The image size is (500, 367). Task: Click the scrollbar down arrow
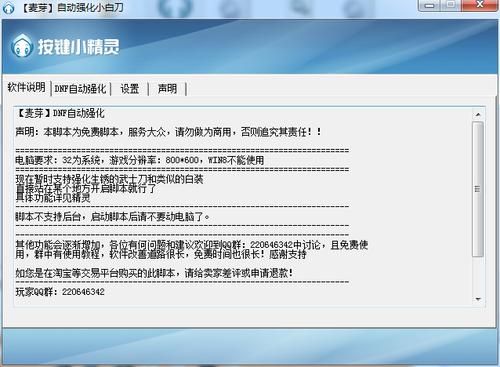478,299
